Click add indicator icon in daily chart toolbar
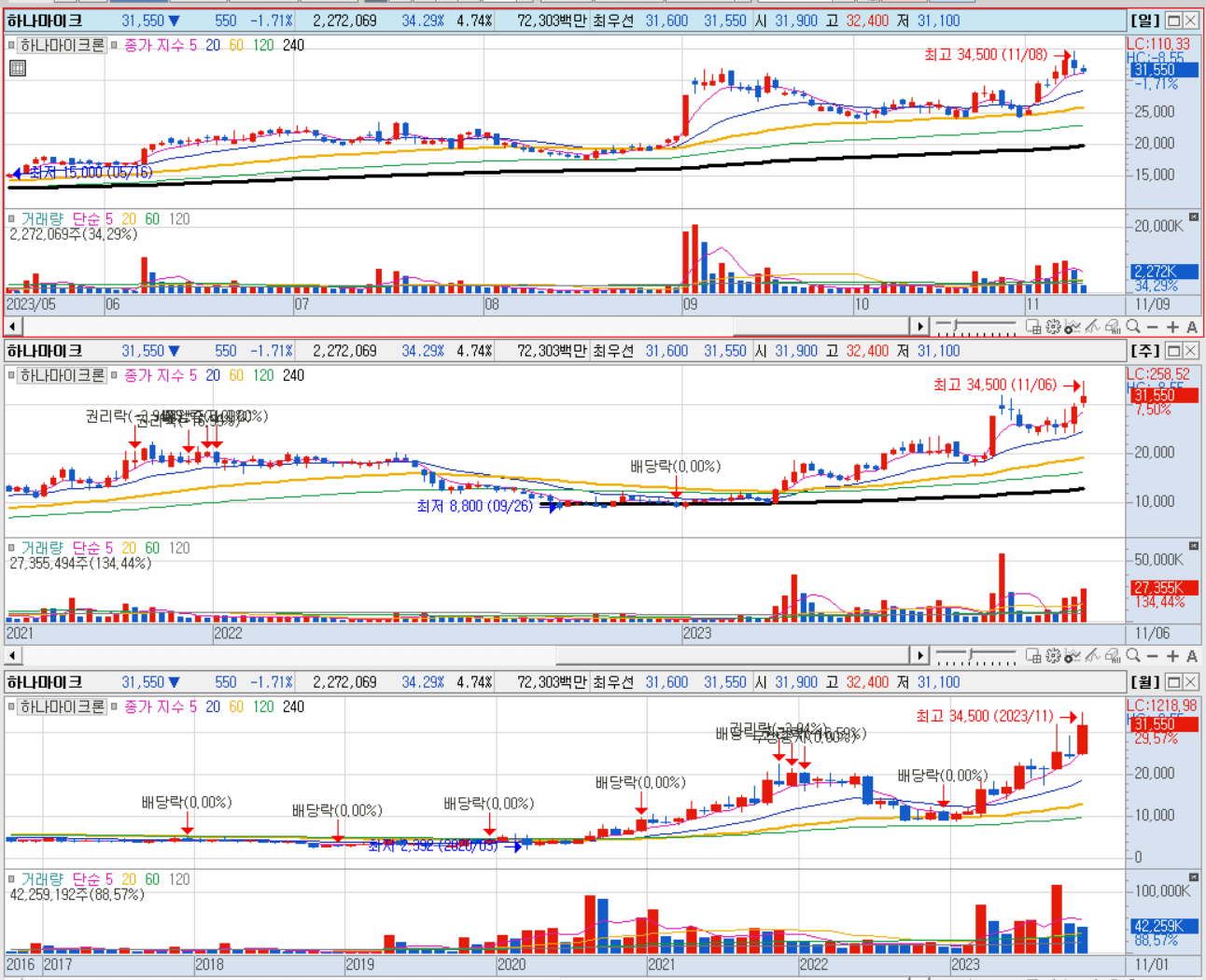 (1073, 327)
